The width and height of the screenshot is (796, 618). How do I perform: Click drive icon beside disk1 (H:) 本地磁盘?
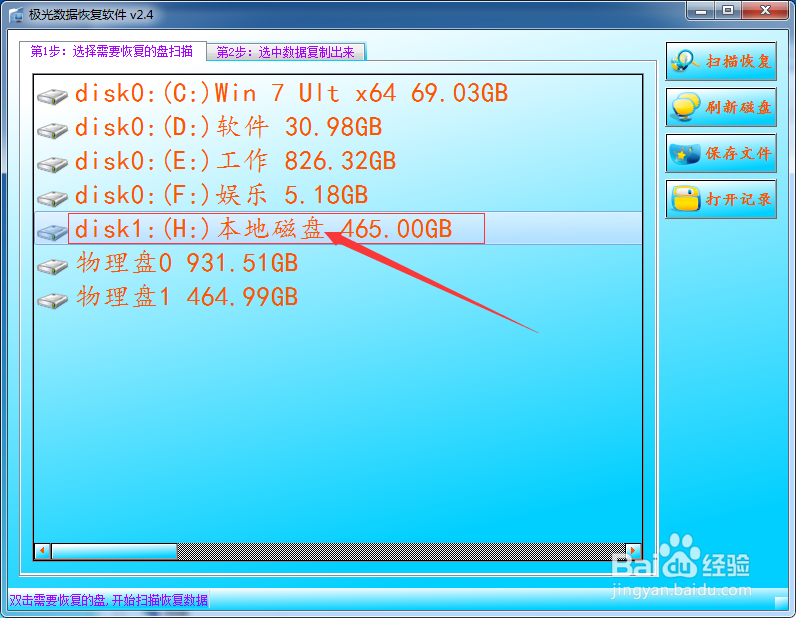pyautogui.click(x=52, y=232)
